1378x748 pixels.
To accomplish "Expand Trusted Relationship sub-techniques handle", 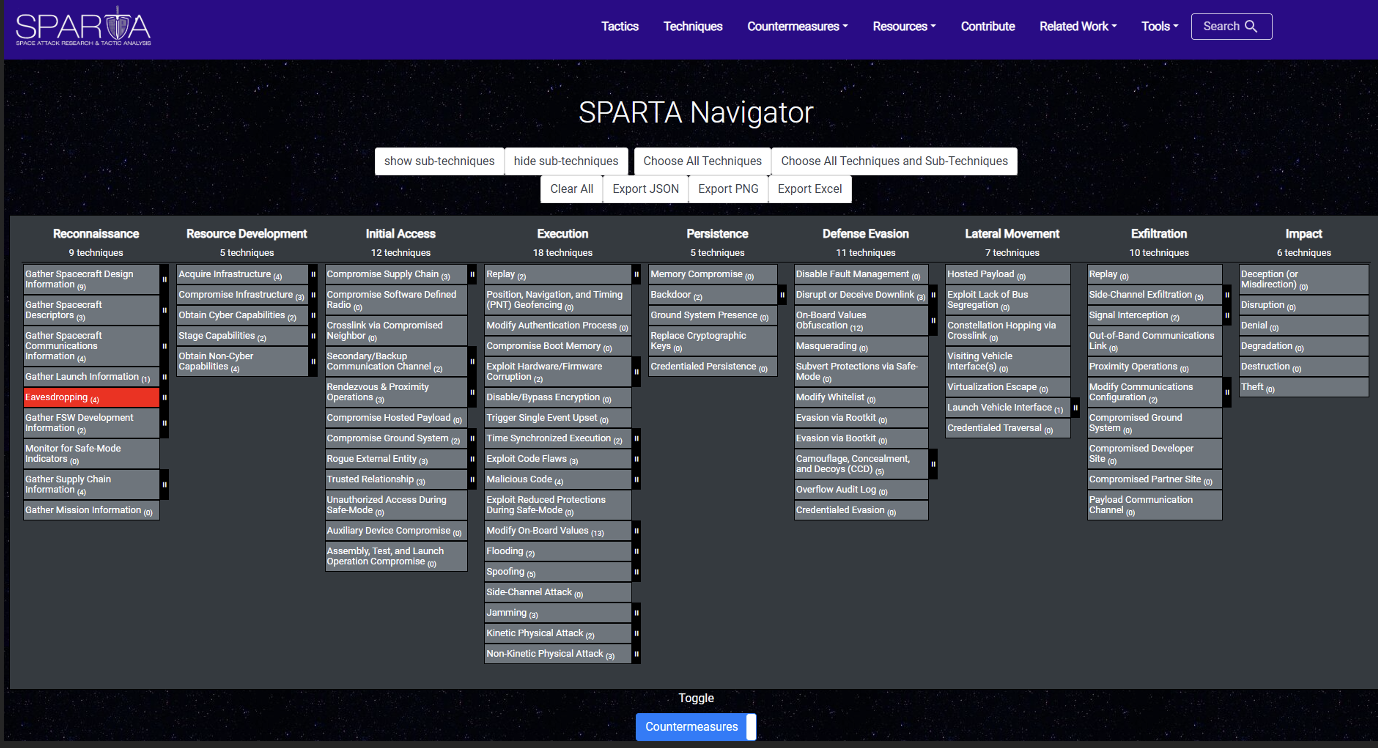I will tap(472, 479).
